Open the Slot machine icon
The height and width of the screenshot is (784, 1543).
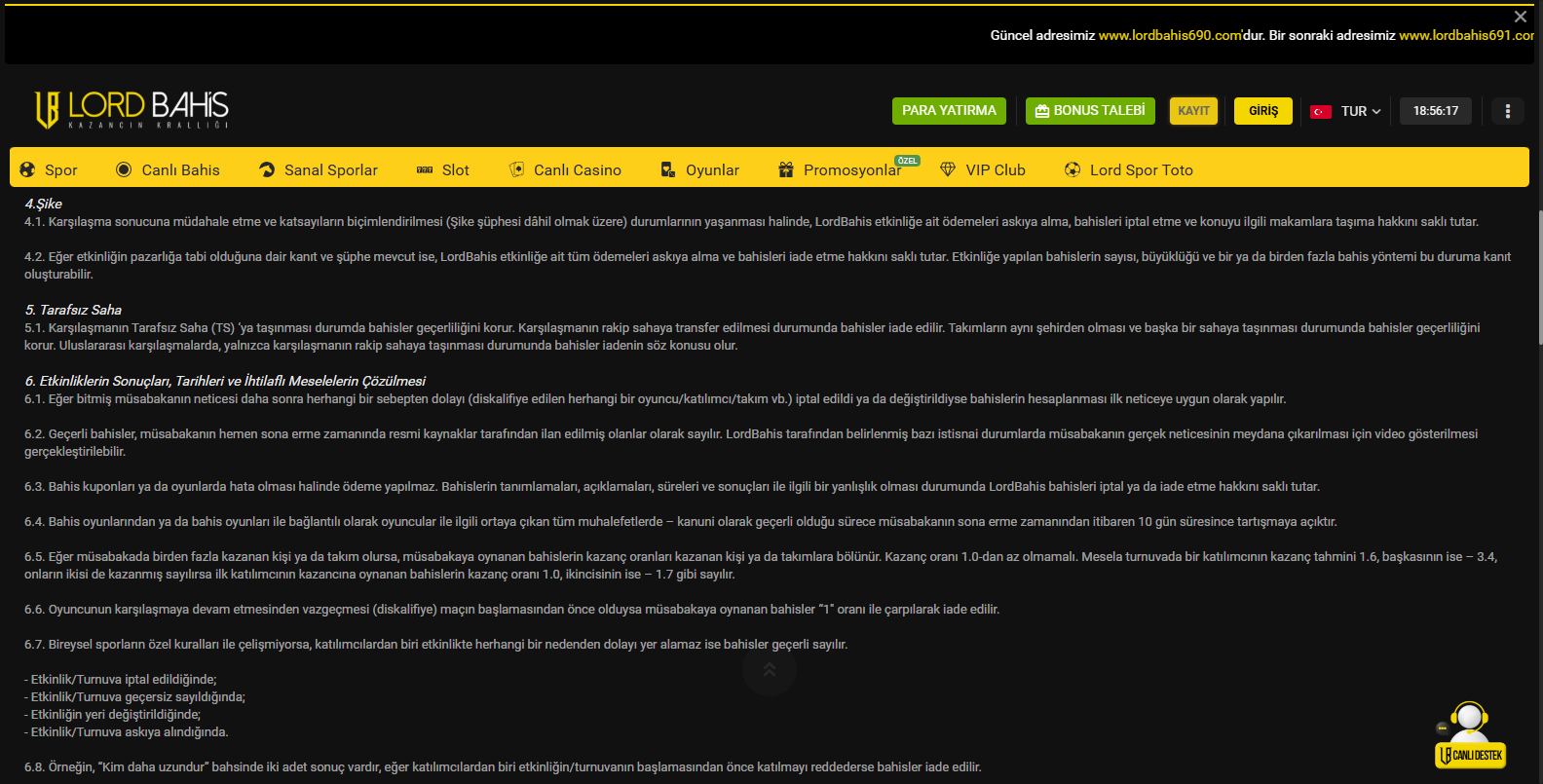tap(425, 169)
